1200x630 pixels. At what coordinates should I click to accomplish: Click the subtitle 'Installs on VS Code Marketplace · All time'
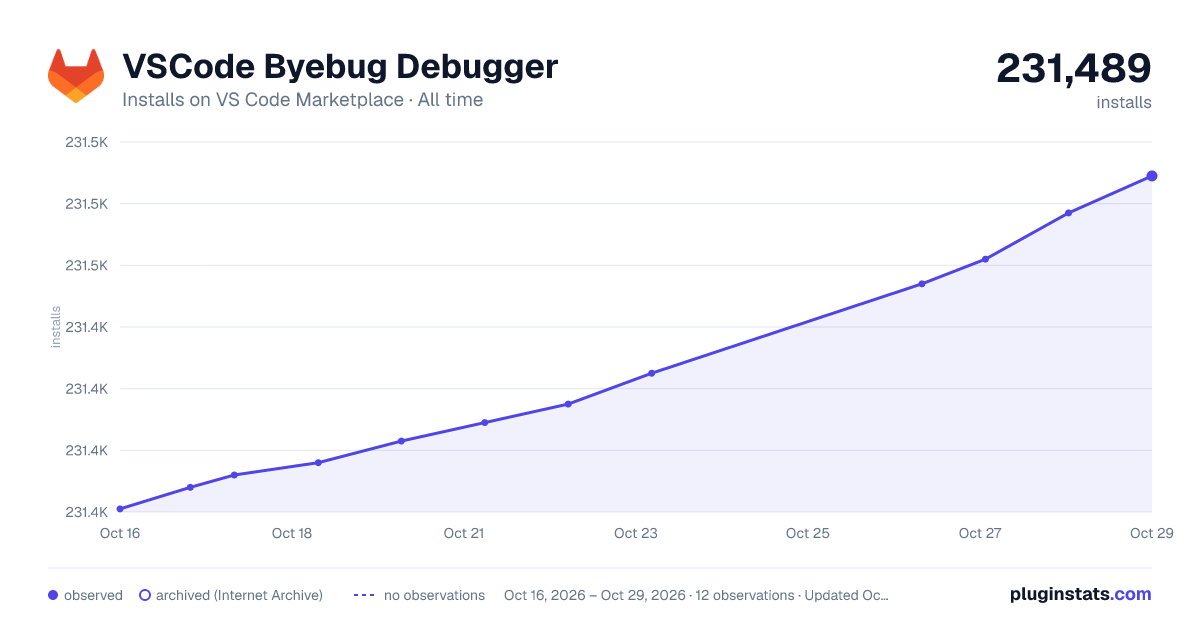[302, 100]
